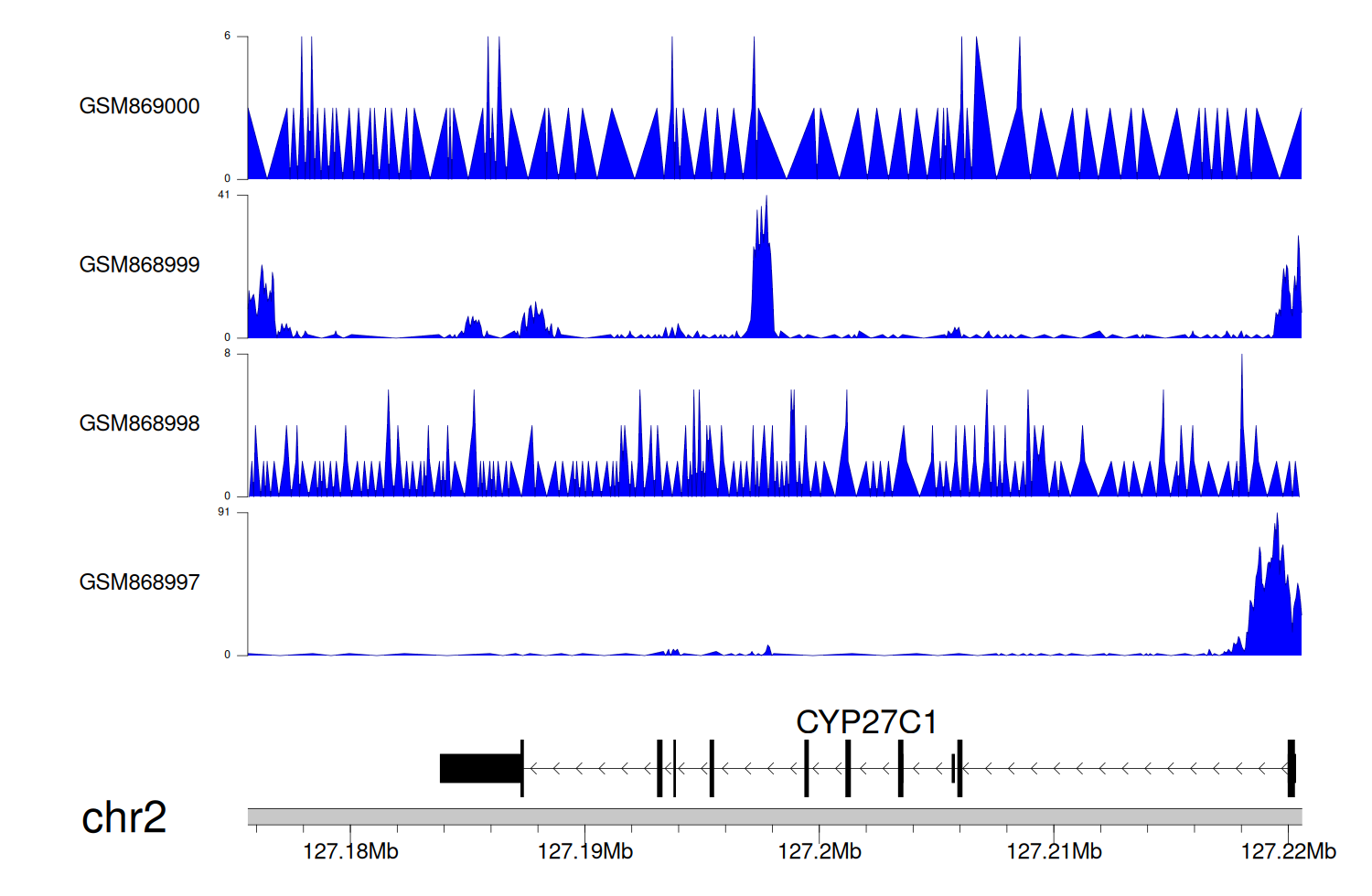
Task: Click the y-axis maximum value 41
Action: [x=224, y=195]
